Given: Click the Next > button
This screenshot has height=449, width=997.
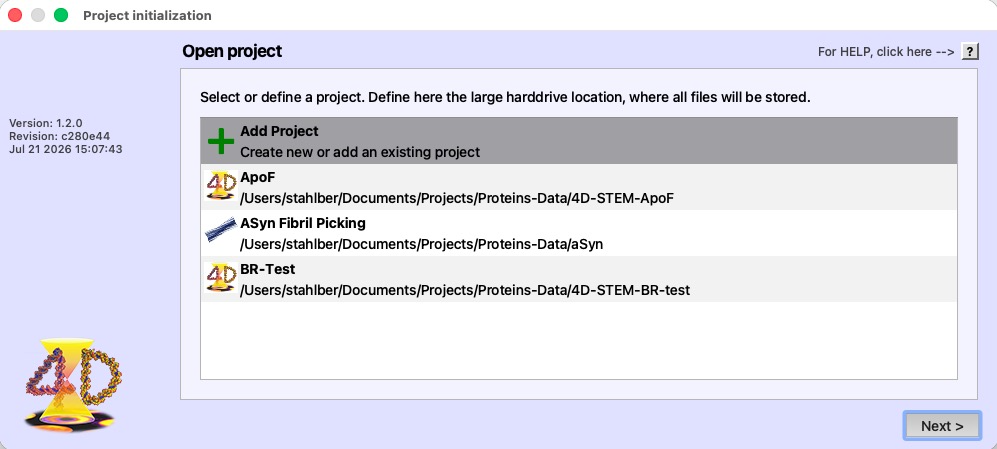Looking at the screenshot, I should [942, 425].
